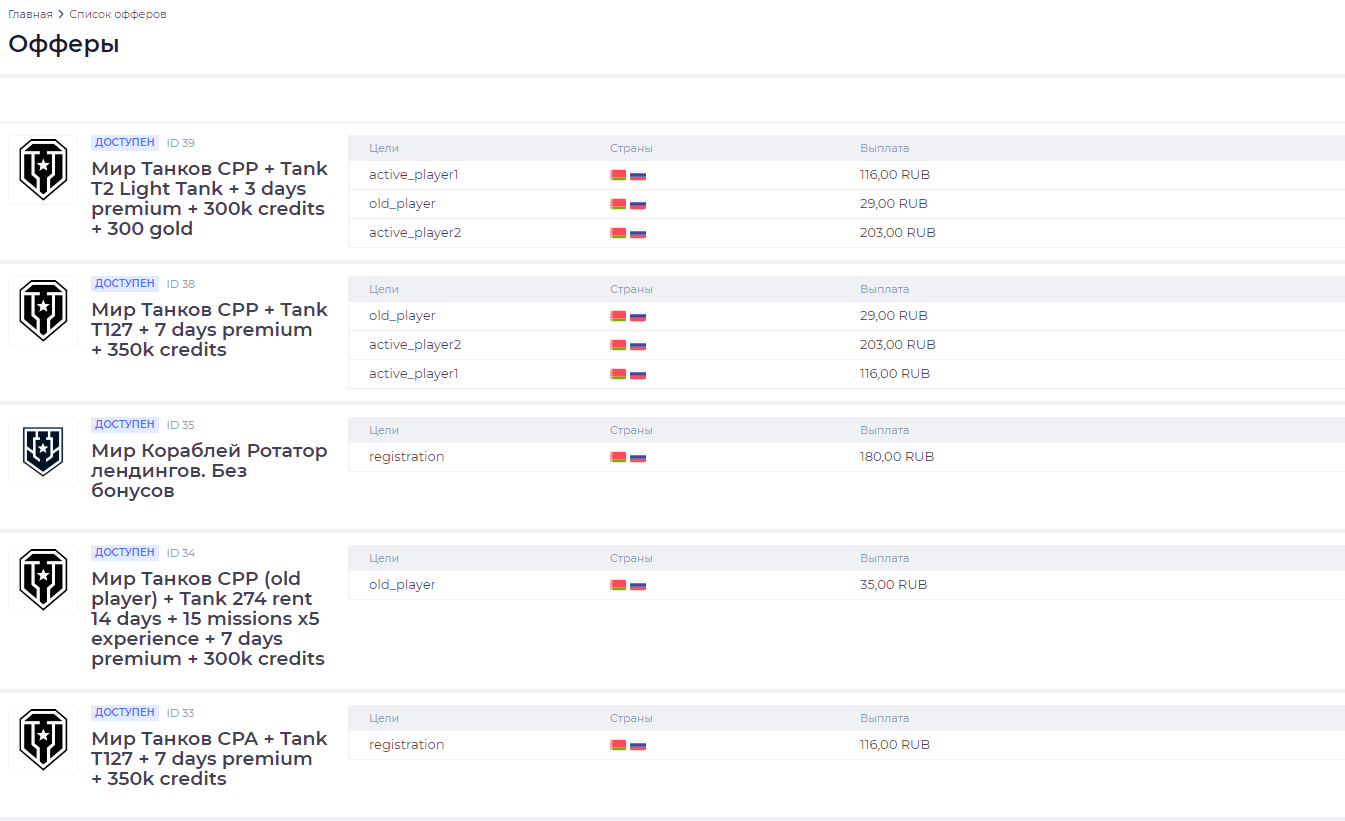Viewport: 1345px width, 821px height.
Task: Open the Мир Кораблей offer logo
Action: click(x=43, y=452)
